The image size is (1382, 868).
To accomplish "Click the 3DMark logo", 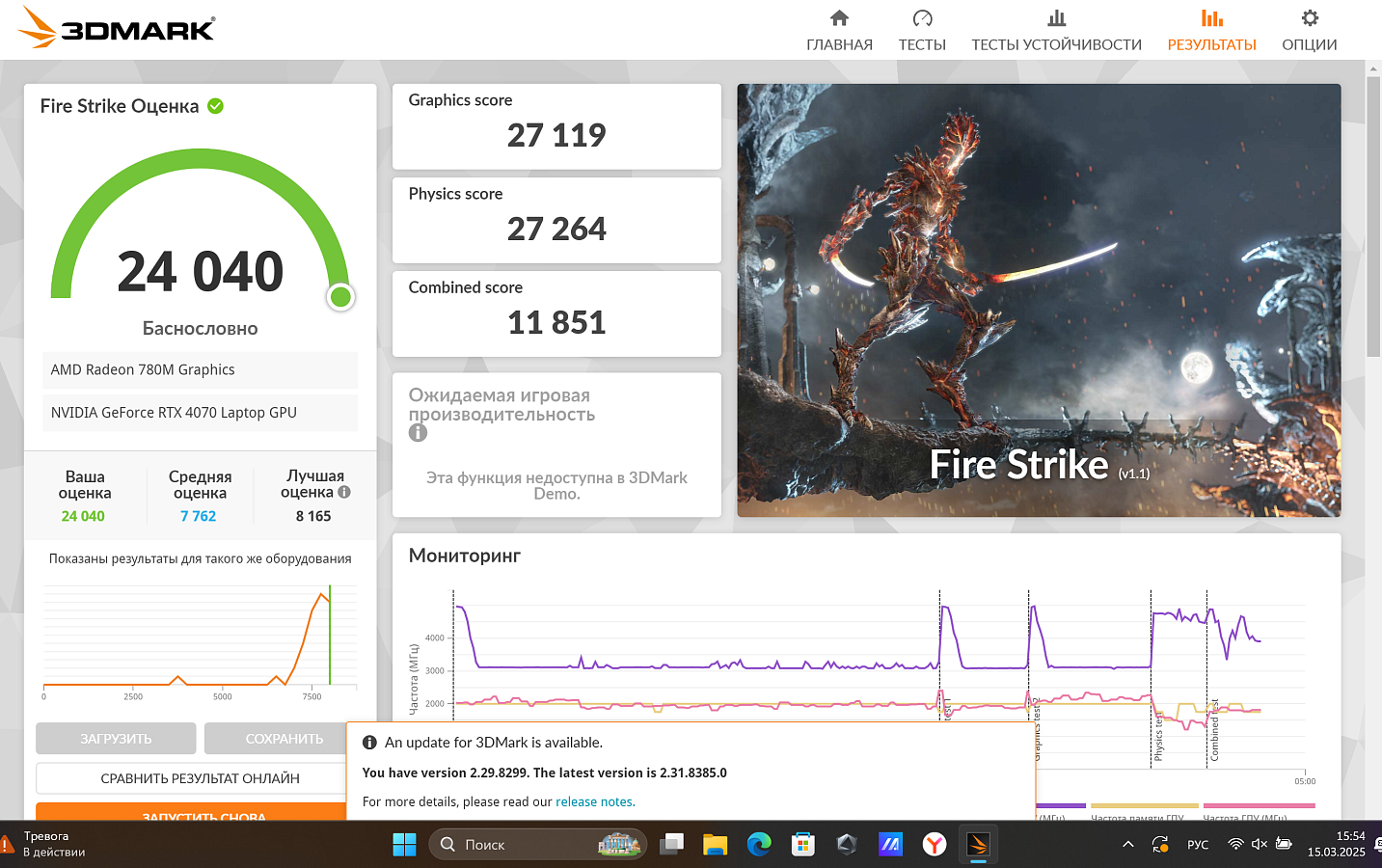I will pyautogui.click(x=117, y=28).
